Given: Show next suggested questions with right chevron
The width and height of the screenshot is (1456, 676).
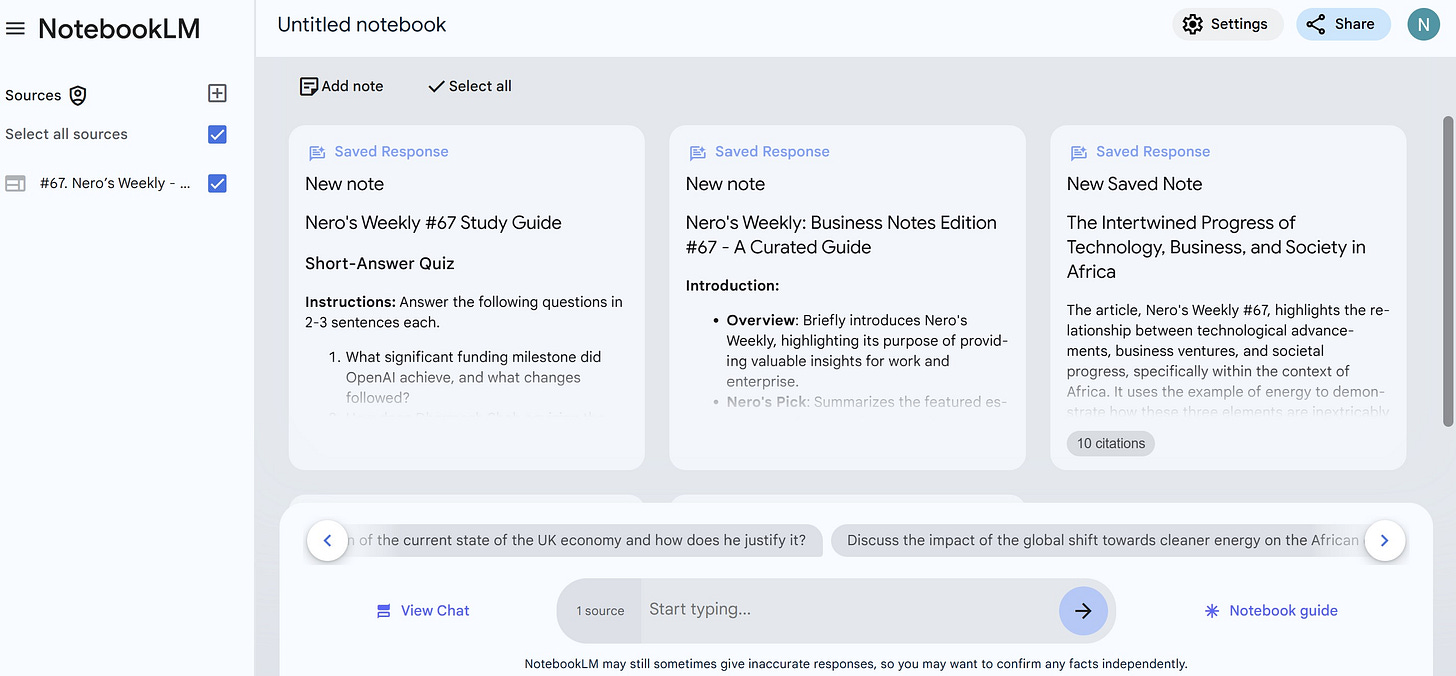Looking at the screenshot, I should point(1385,541).
